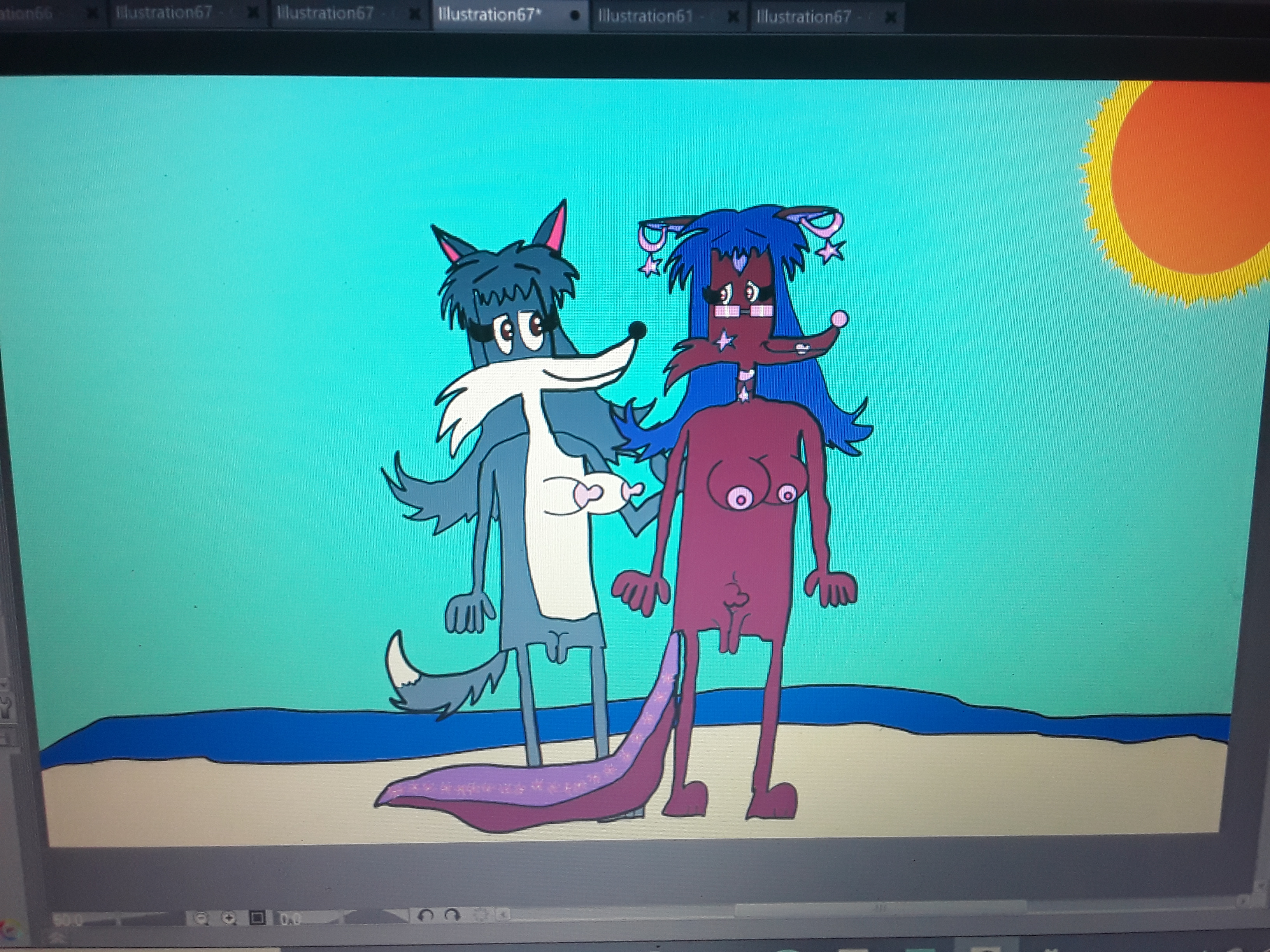1270x952 pixels.
Task: Click the zoom out magnifier icon
Action: (201, 919)
